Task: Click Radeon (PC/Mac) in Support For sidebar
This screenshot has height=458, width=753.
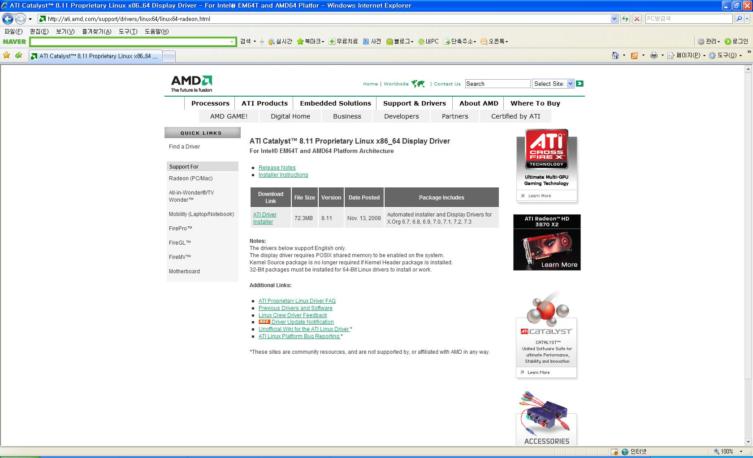Action: click(191, 178)
